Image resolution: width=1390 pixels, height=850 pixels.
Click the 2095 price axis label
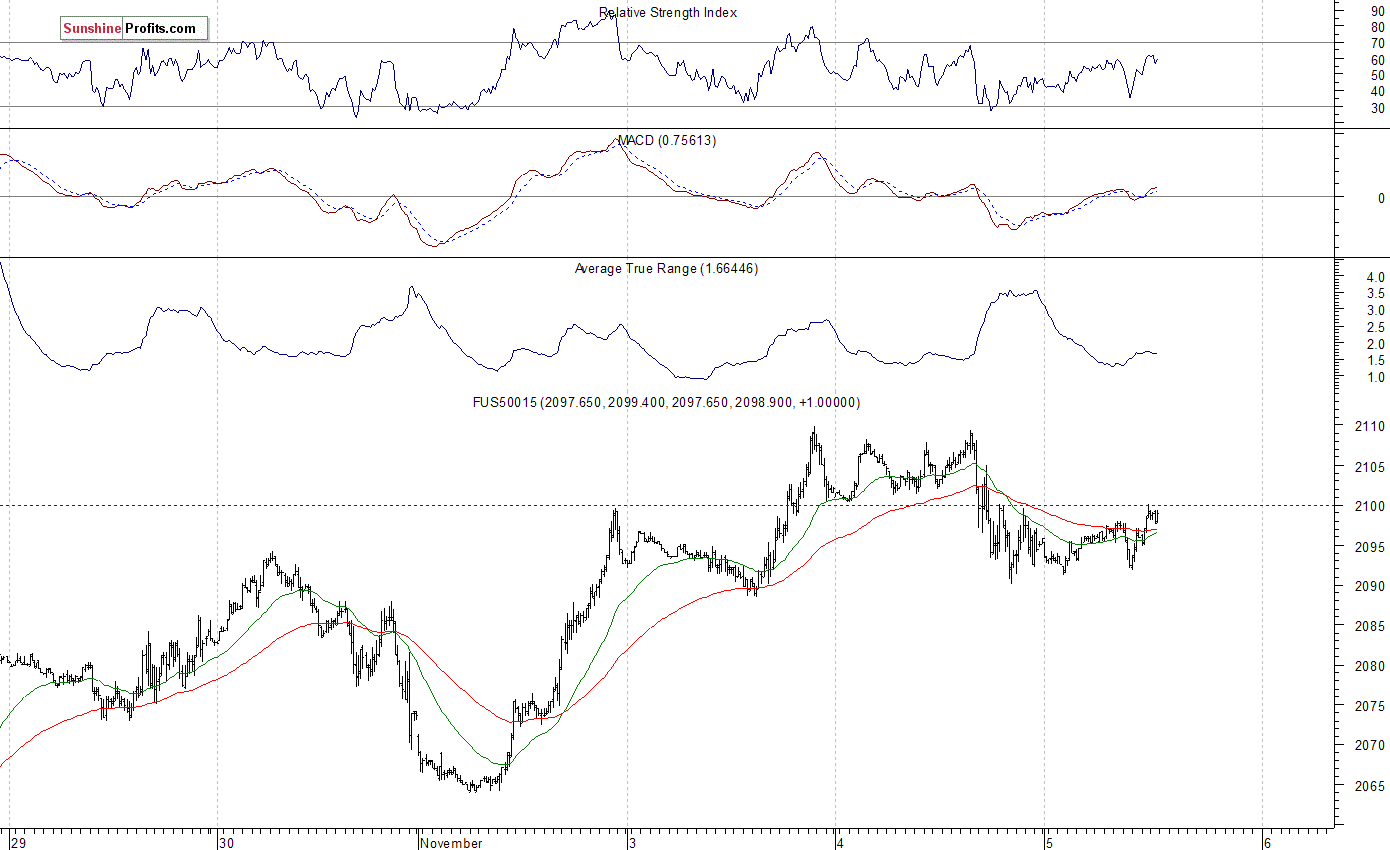tap(1369, 546)
